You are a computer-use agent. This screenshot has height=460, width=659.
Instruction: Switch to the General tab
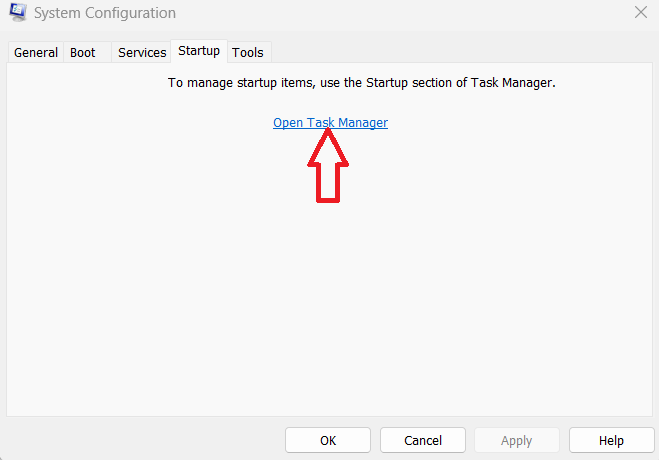point(36,52)
